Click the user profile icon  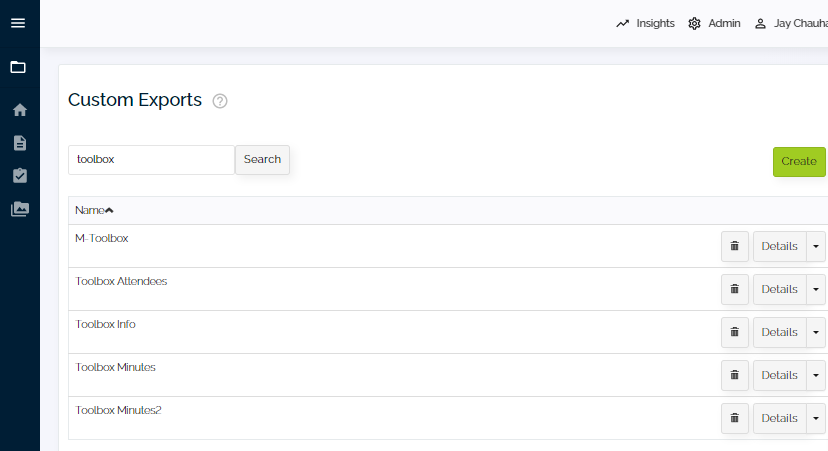pos(760,24)
